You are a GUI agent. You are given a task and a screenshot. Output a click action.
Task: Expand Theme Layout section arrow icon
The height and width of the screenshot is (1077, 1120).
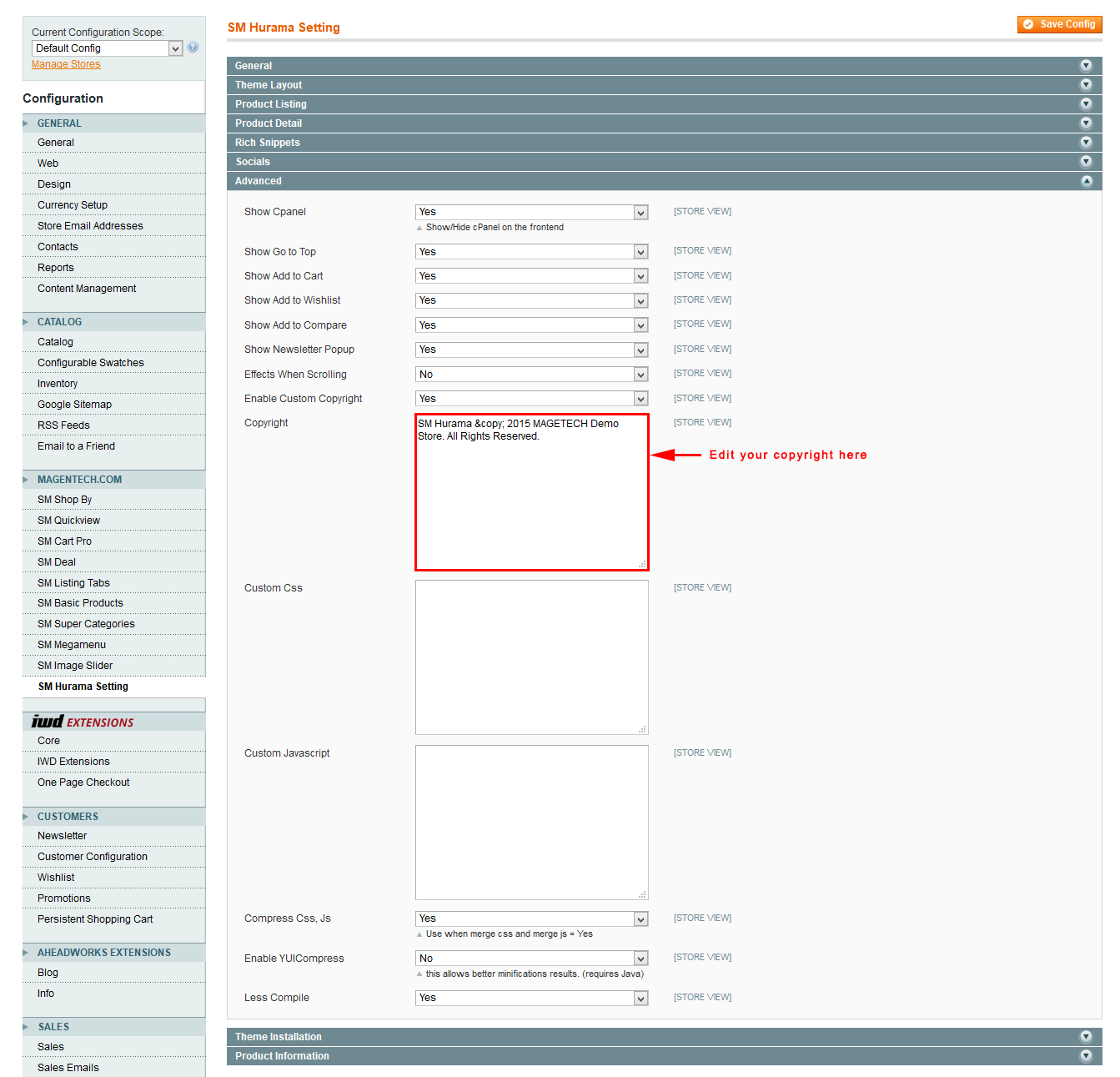pyautogui.click(x=1086, y=84)
